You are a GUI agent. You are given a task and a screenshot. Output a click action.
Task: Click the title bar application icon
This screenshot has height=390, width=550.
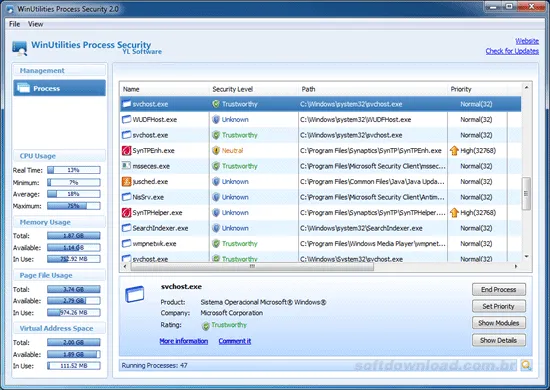pyautogui.click(x=10, y=9)
